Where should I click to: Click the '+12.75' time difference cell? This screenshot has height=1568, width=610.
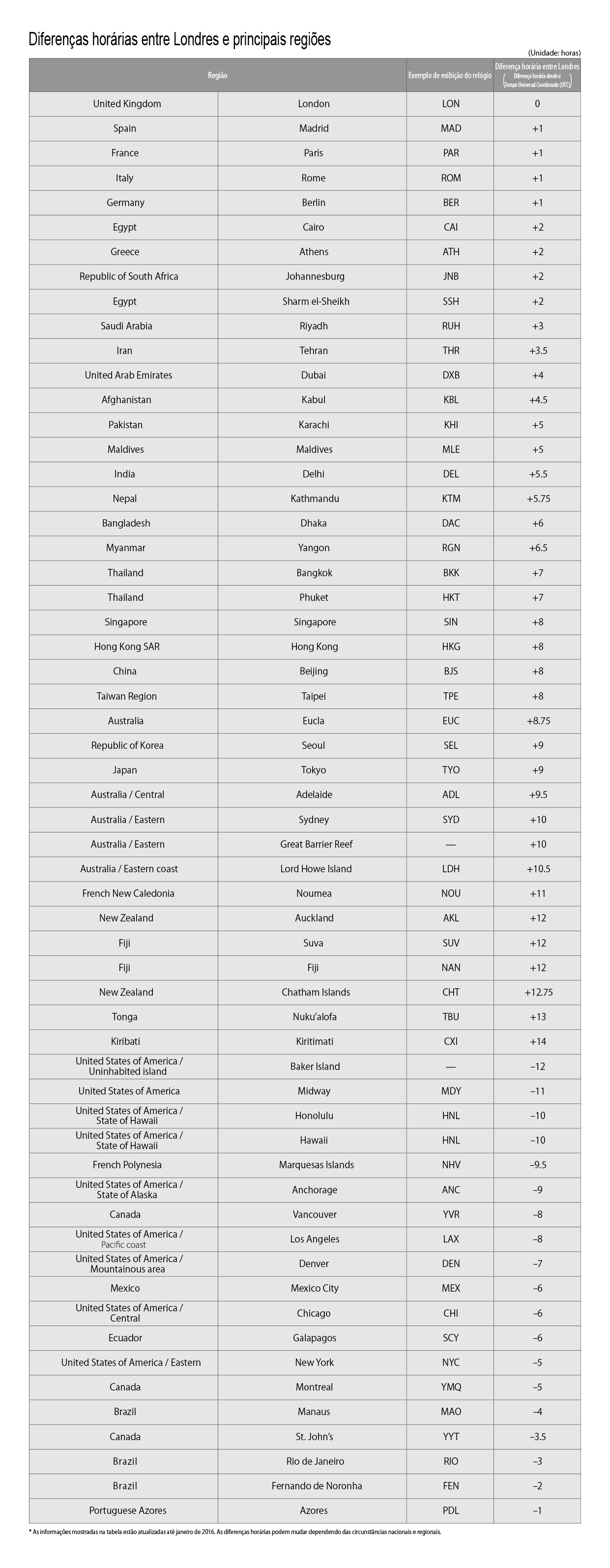538,992
